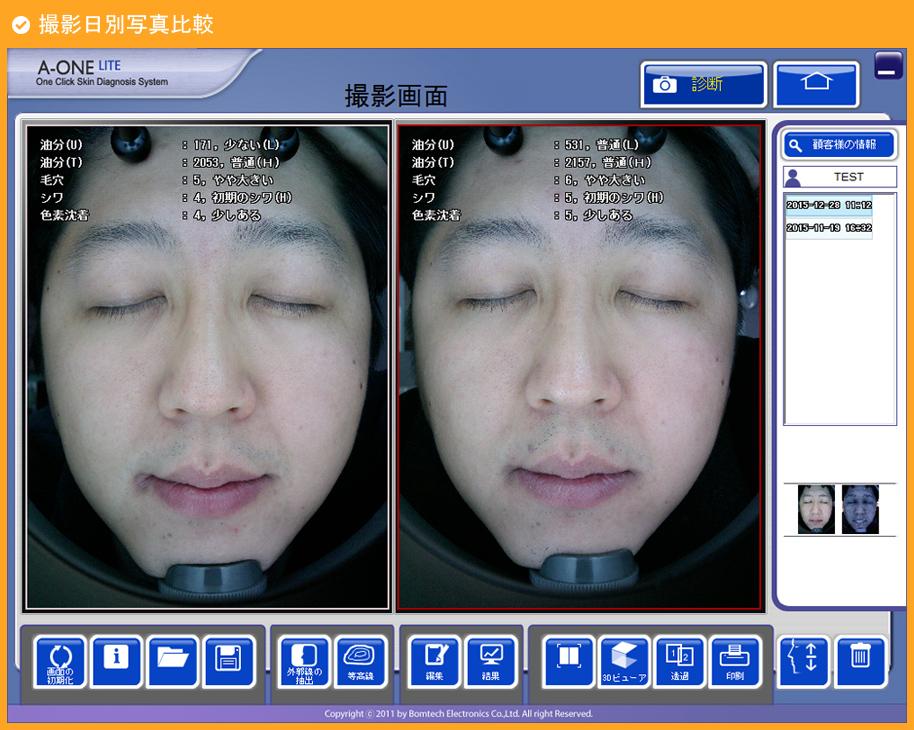The width and height of the screenshot is (914, 730).
Task: Enable the 透過 transparency overlay tool
Action: tap(681, 660)
